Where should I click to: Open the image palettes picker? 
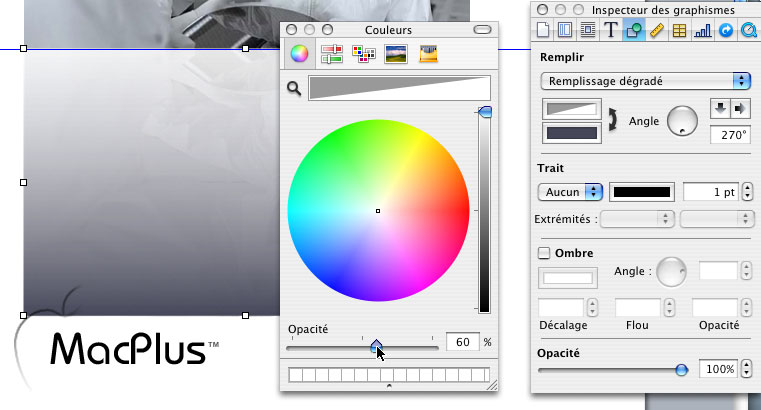coord(396,54)
